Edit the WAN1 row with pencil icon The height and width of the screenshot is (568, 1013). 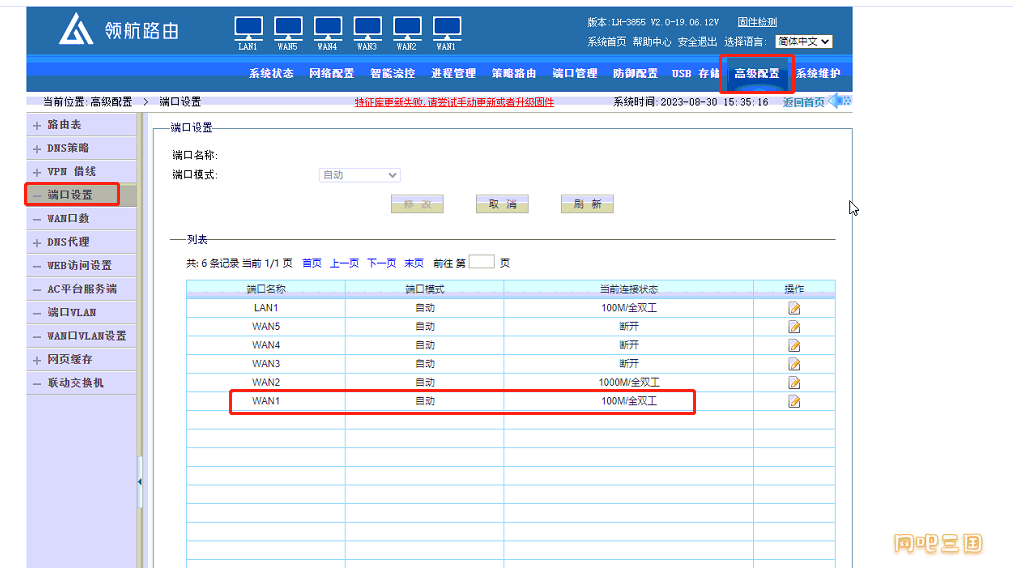794,402
